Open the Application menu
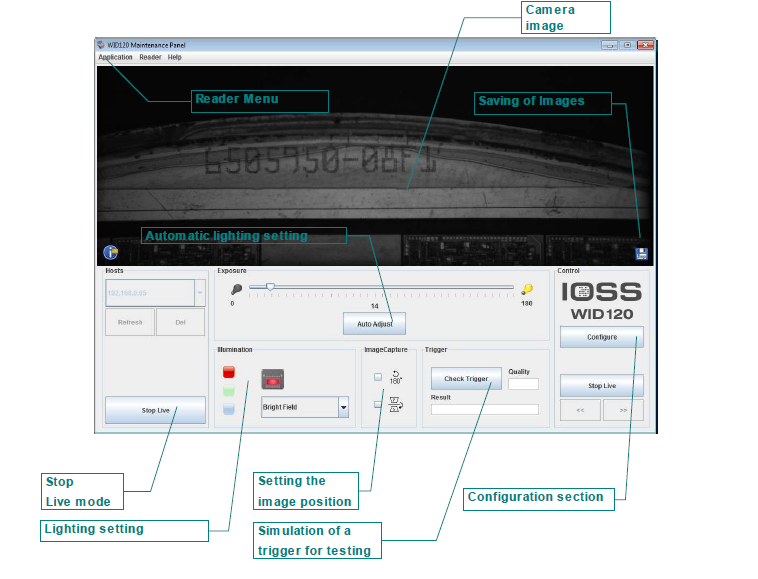The width and height of the screenshot is (758, 579). (x=115, y=57)
